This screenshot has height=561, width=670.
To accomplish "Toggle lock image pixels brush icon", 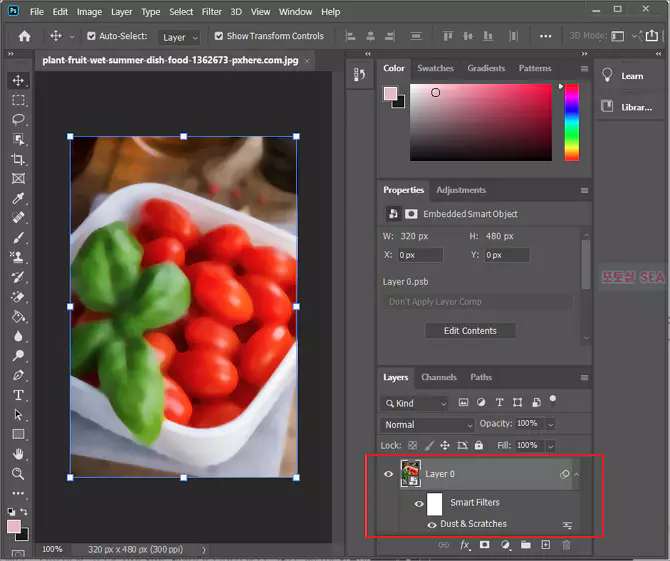I will pyautogui.click(x=429, y=446).
